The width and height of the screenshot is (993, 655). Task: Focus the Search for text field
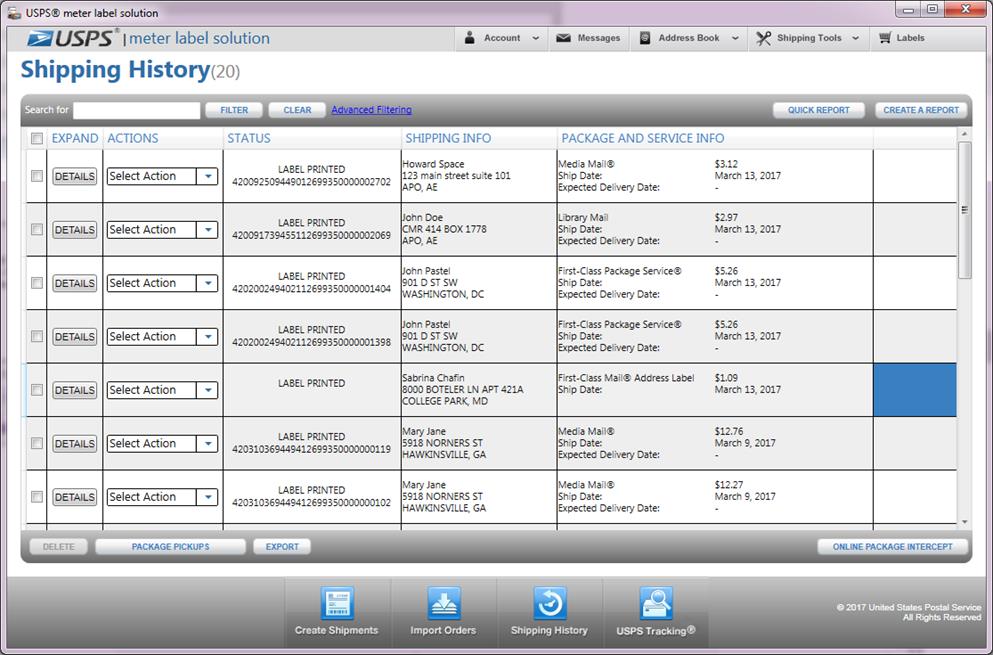pos(137,110)
